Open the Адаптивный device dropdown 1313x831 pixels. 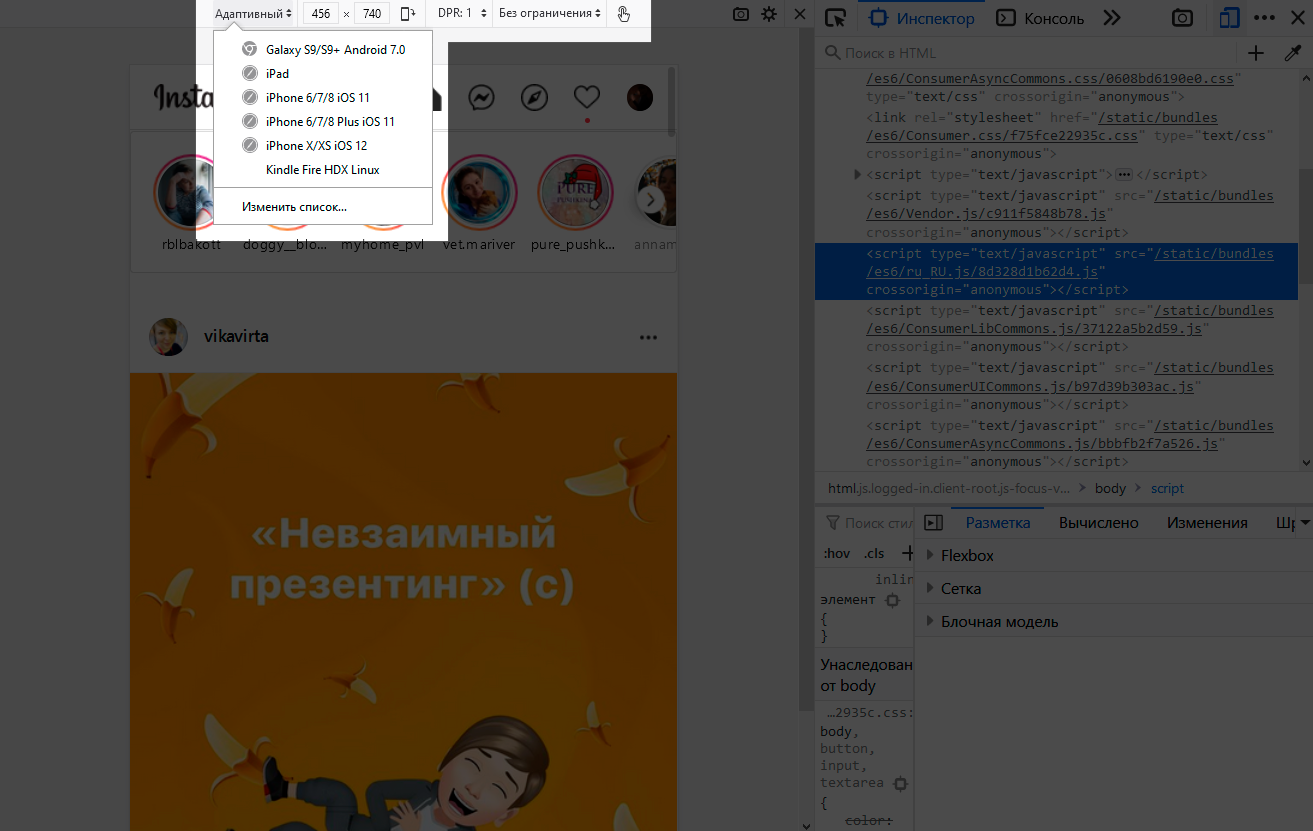(254, 14)
